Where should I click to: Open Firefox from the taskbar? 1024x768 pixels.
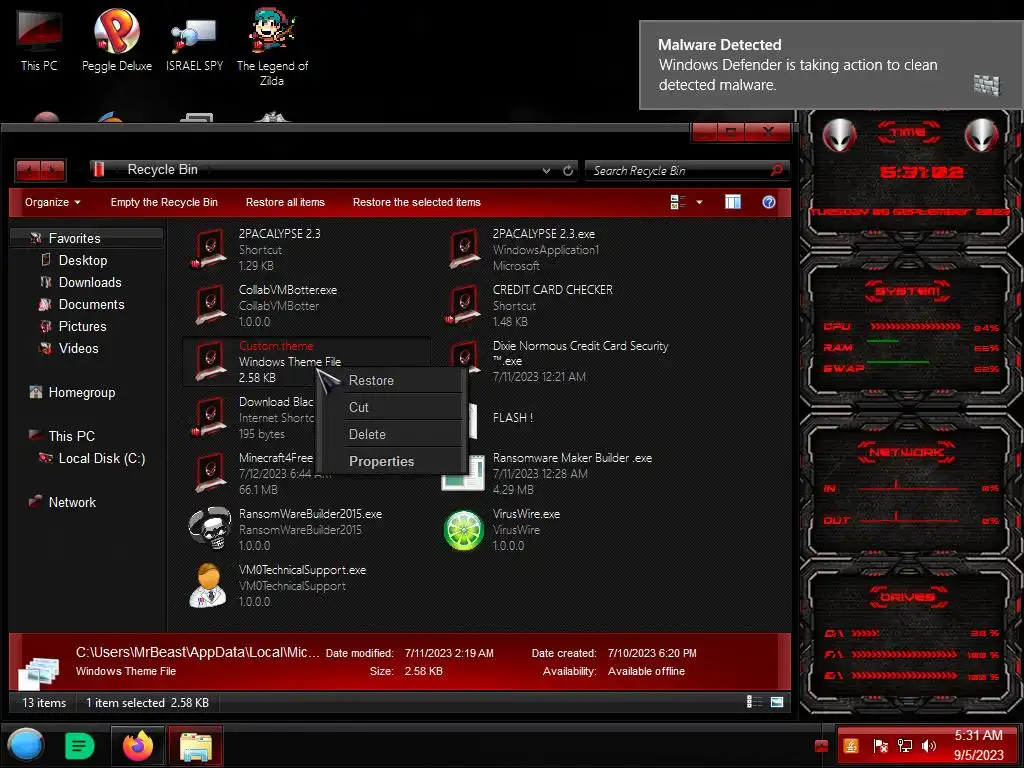138,746
